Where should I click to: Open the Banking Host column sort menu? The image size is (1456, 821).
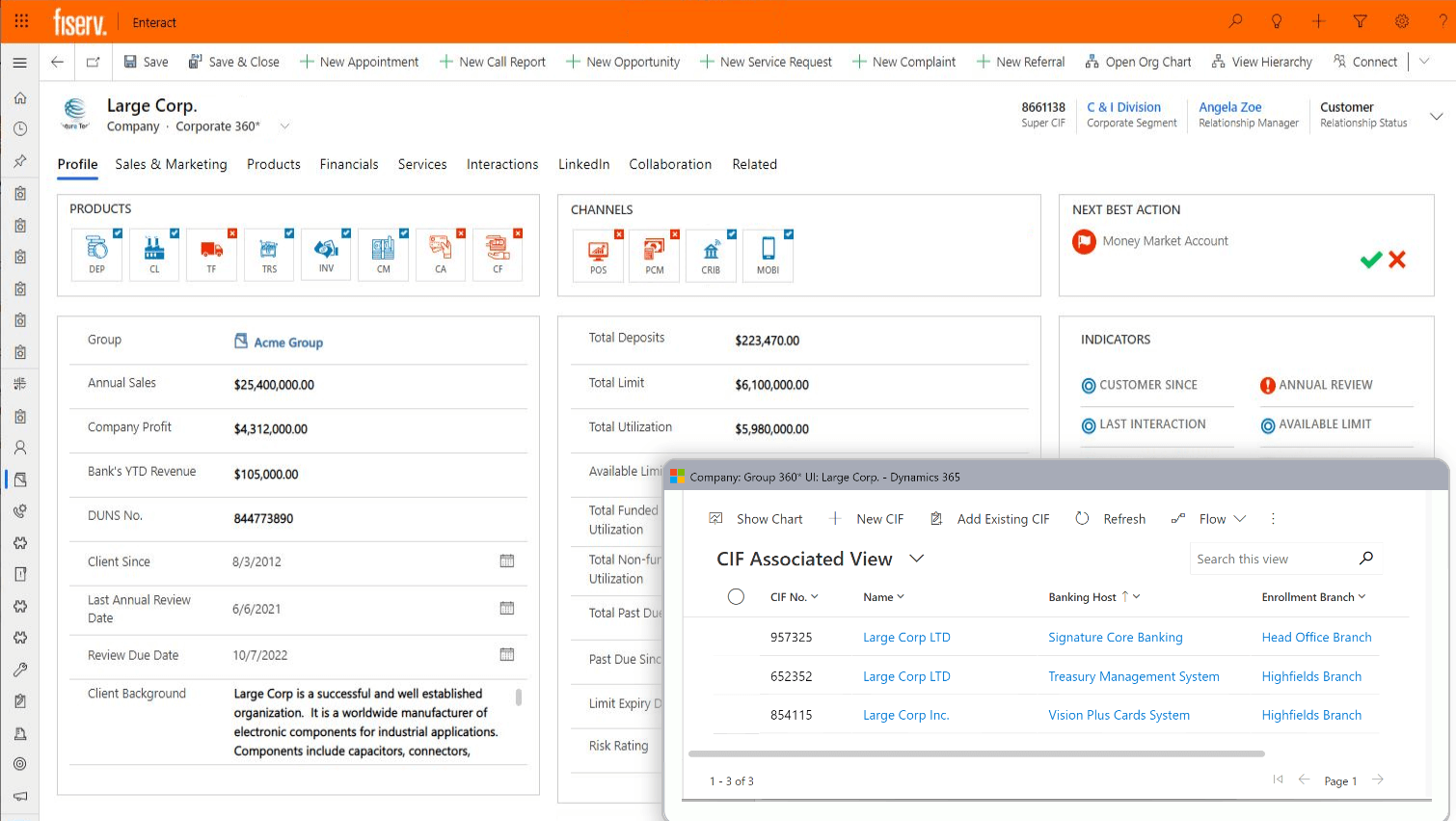[1136, 596]
